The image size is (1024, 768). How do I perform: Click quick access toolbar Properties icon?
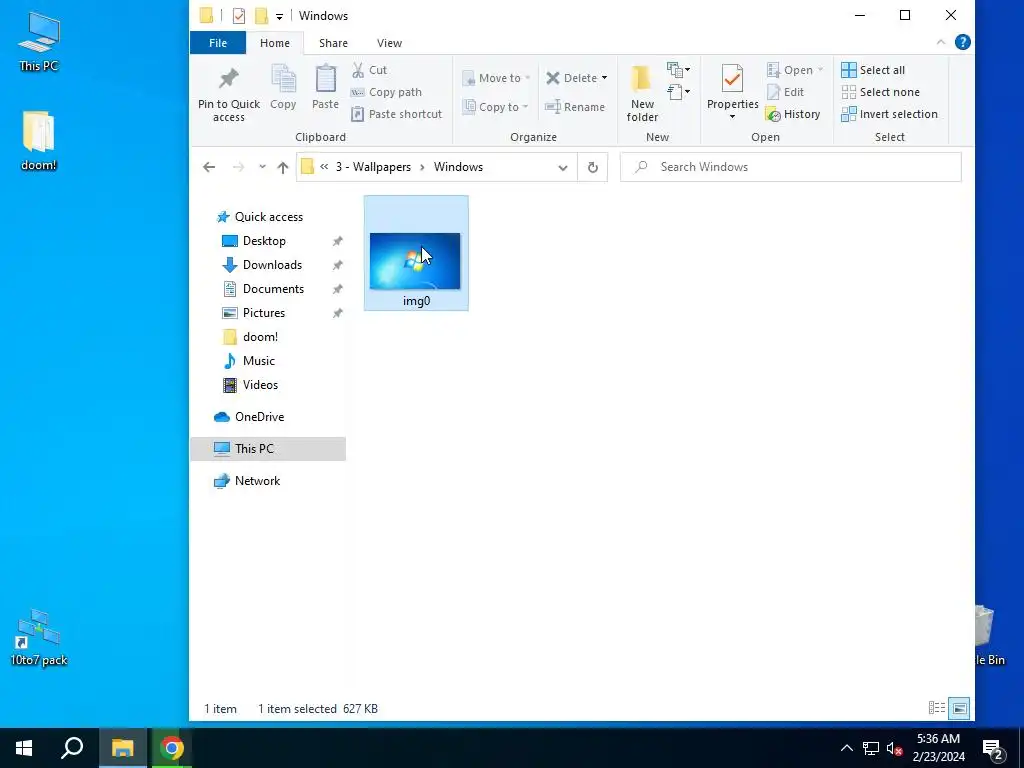tap(239, 16)
